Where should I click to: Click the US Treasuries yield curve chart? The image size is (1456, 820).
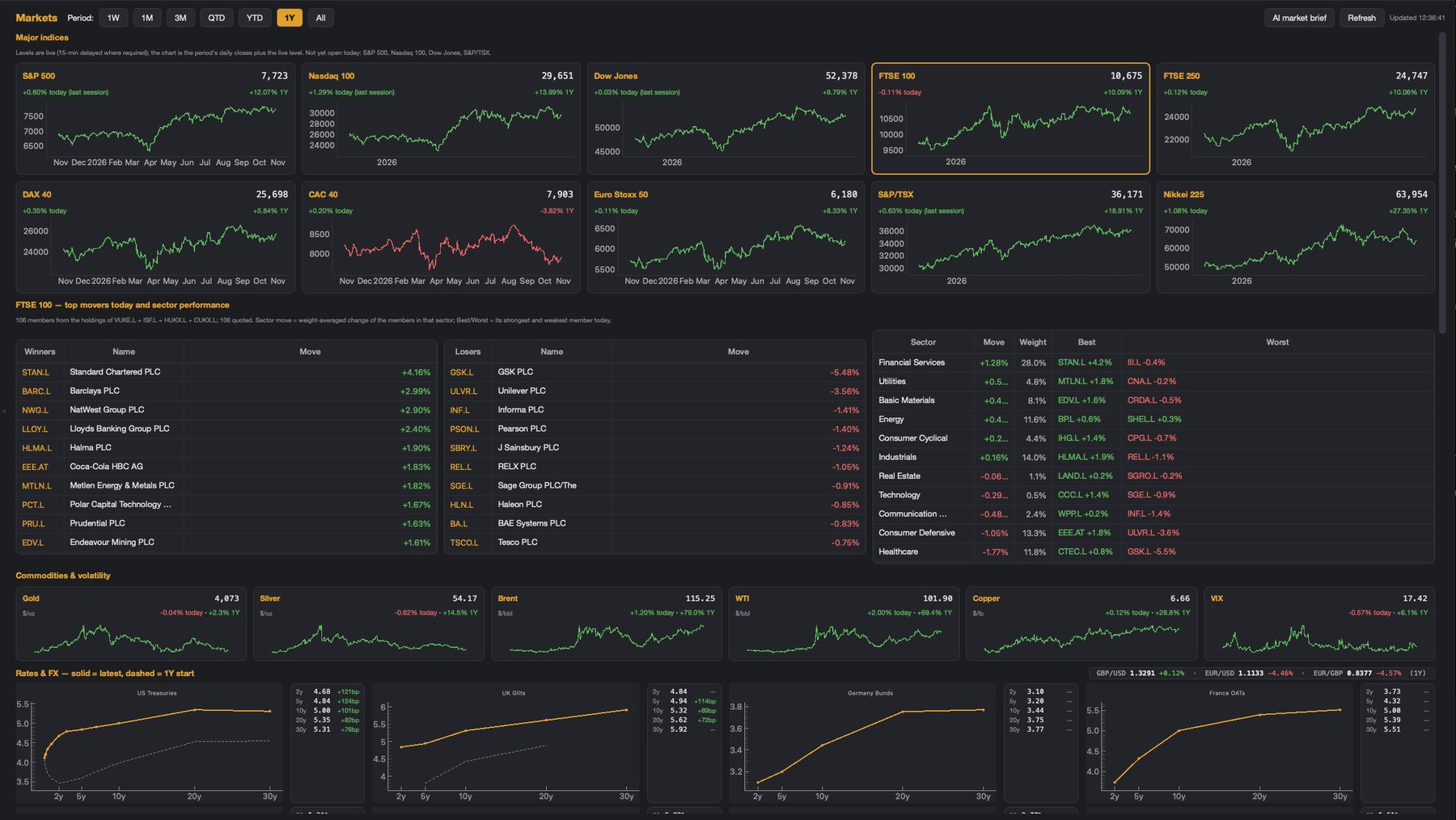[150, 745]
